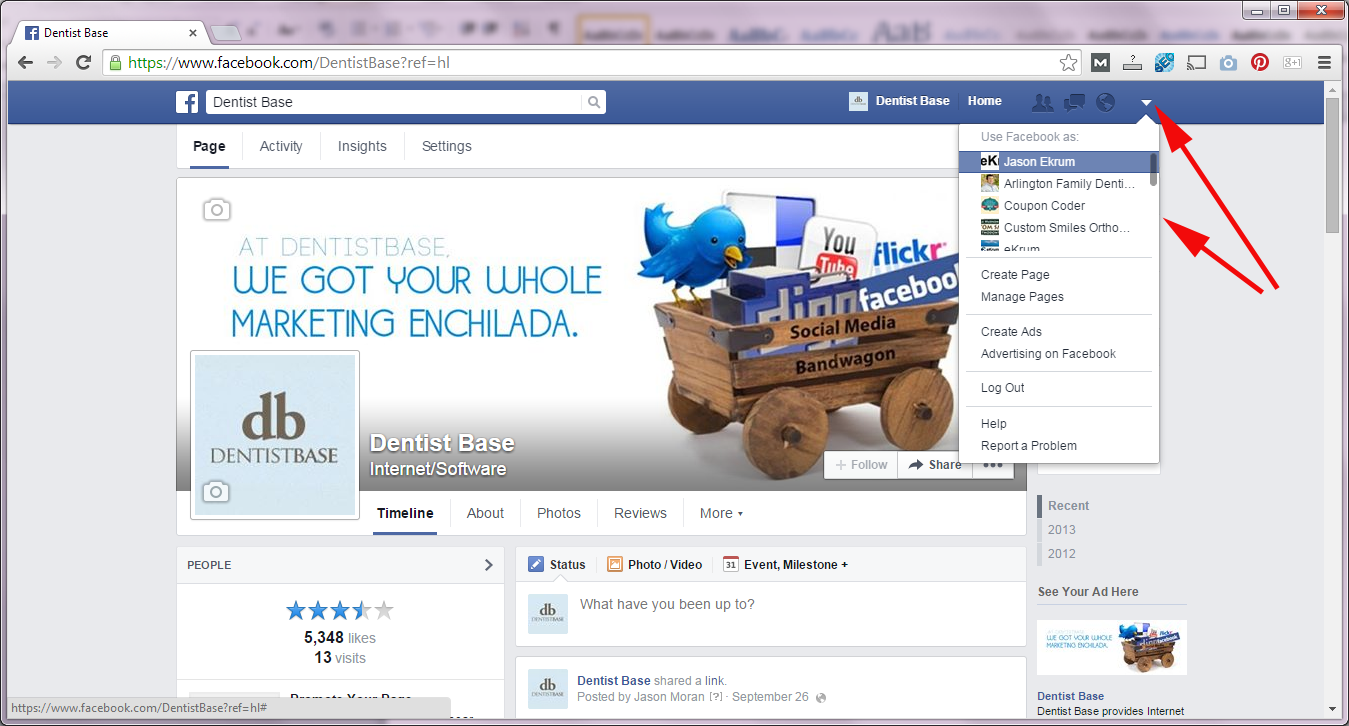1349x726 pixels.
Task: Select the Event, Milestone + option
Action: (785, 565)
